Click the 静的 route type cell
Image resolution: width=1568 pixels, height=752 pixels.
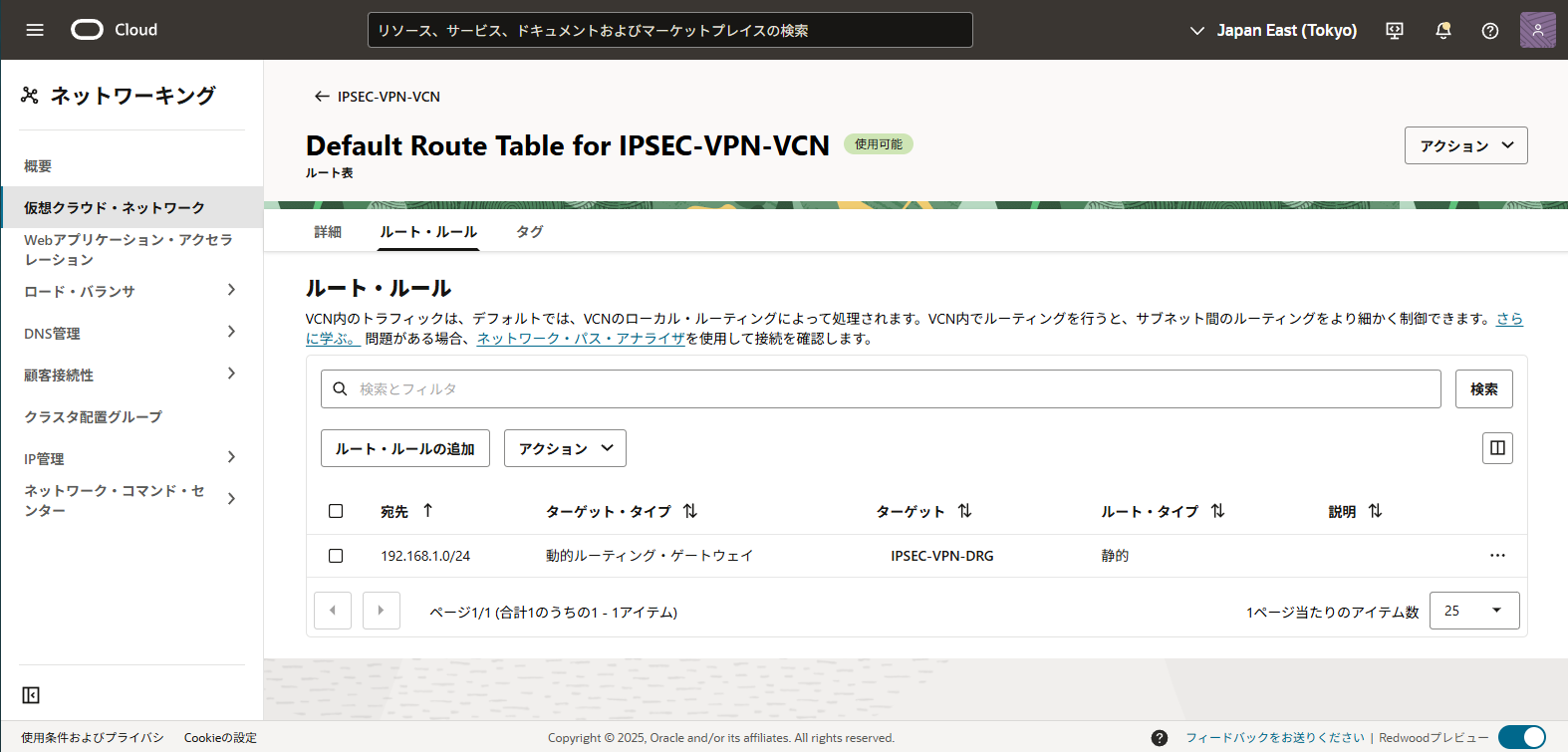pyautogui.click(x=1115, y=556)
